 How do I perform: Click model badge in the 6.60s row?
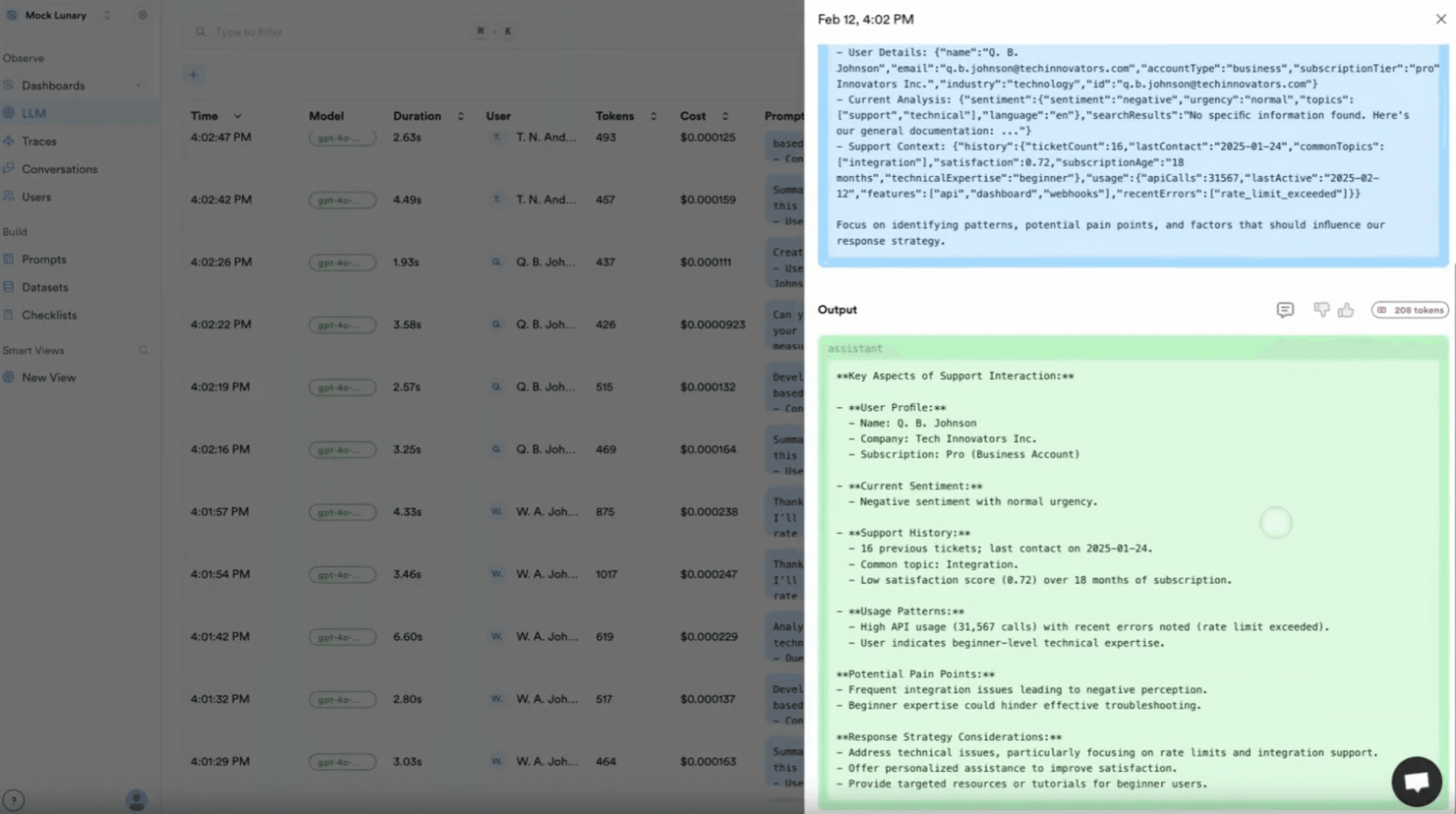tap(343, 637)
